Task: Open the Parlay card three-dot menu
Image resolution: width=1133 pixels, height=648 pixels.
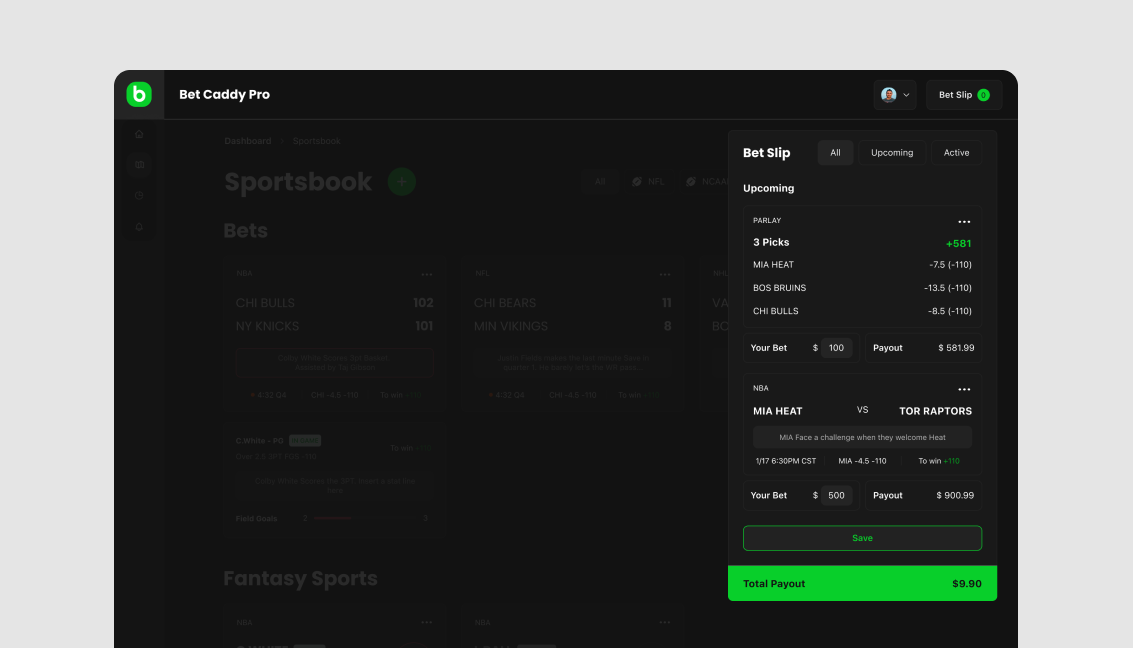Action: (964, 222)
